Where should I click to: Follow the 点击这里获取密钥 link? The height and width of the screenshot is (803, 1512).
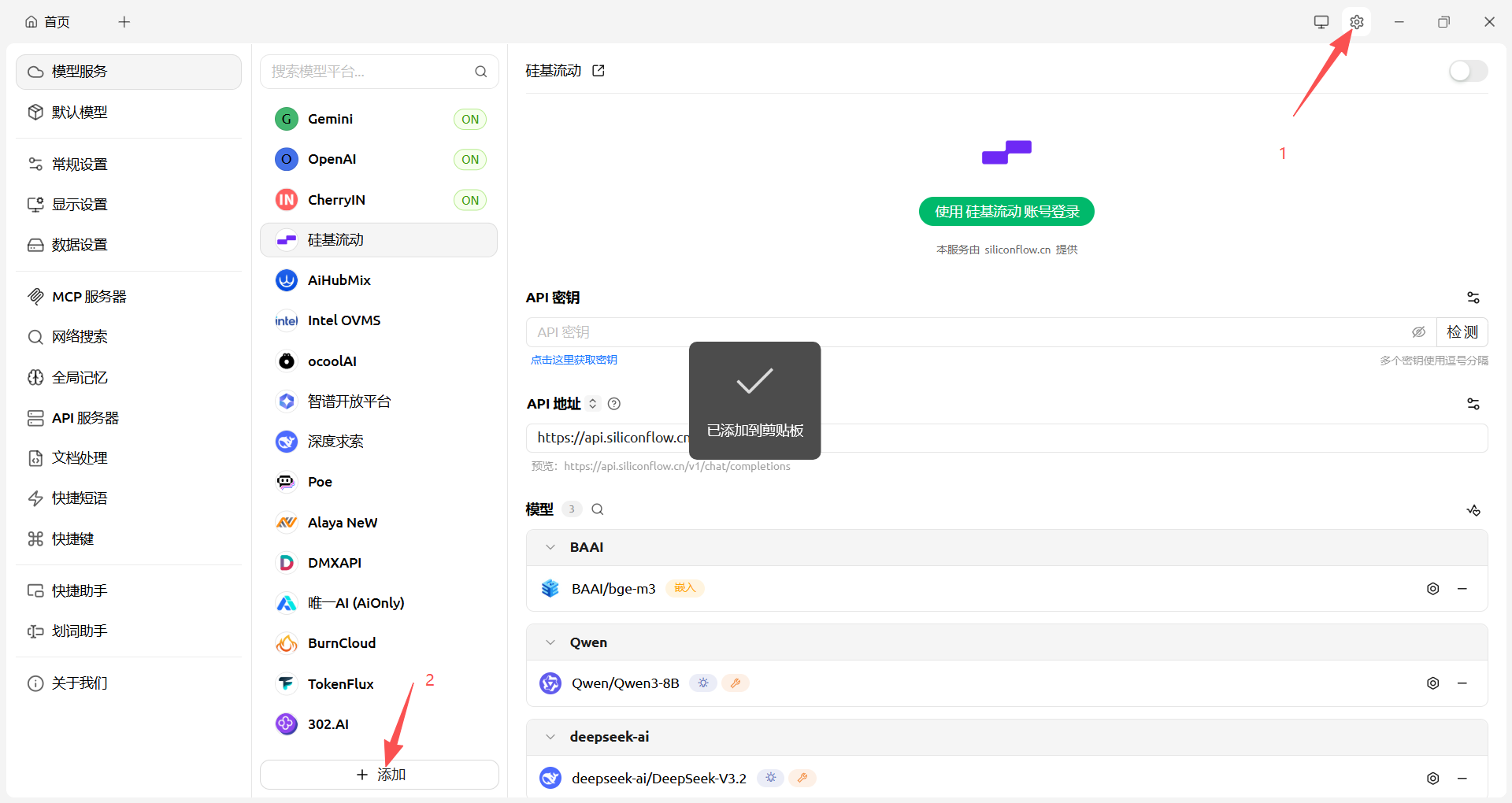[573, 360]
